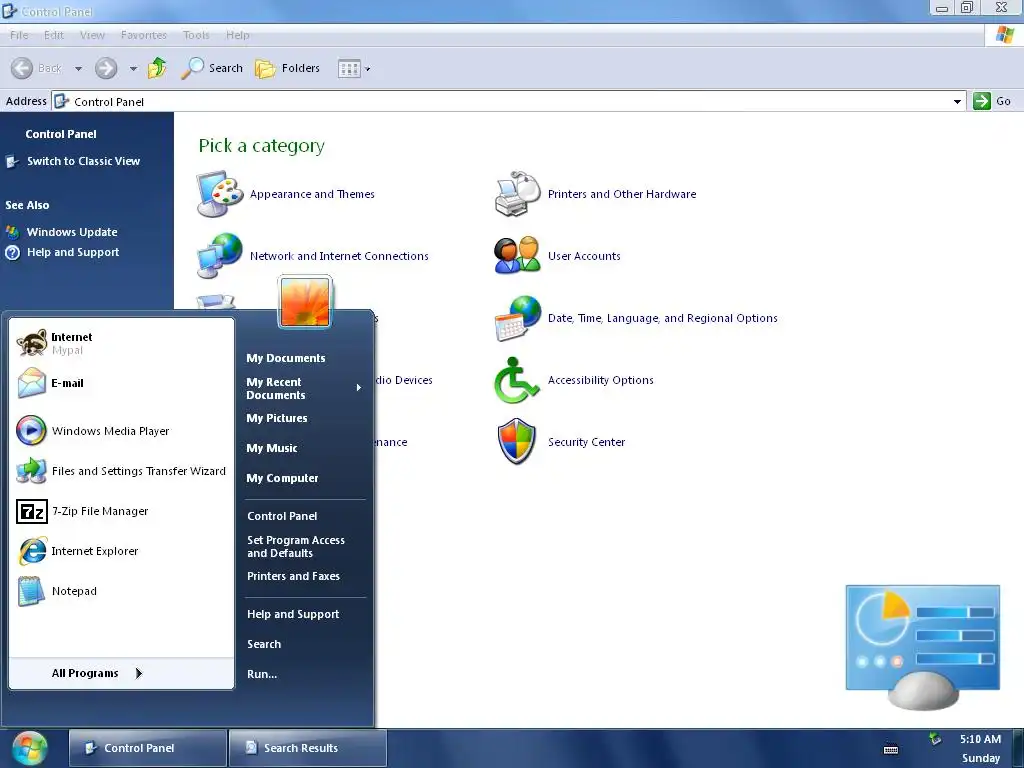Choose Set Program Access and Defaults

tap(296, 547)
